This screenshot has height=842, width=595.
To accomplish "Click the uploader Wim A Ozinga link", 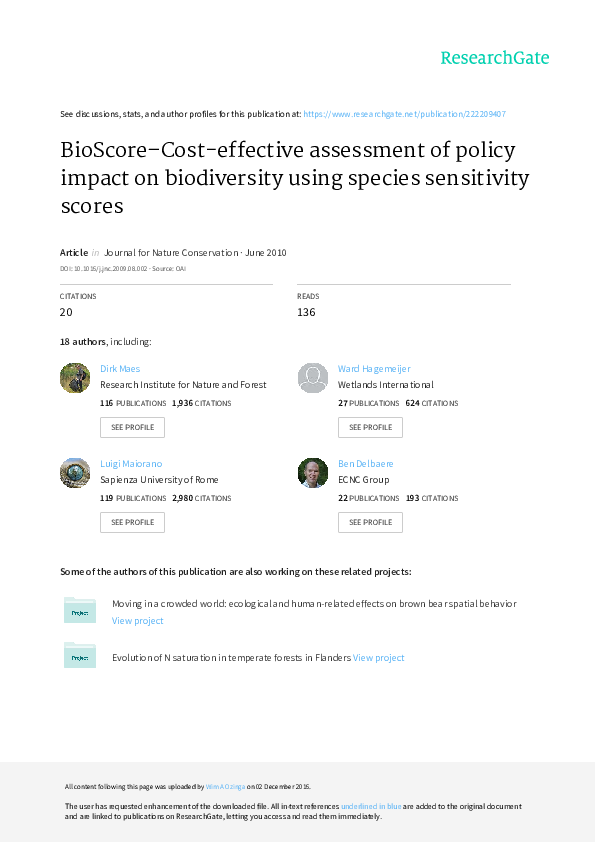I will [x=226, y=786].
